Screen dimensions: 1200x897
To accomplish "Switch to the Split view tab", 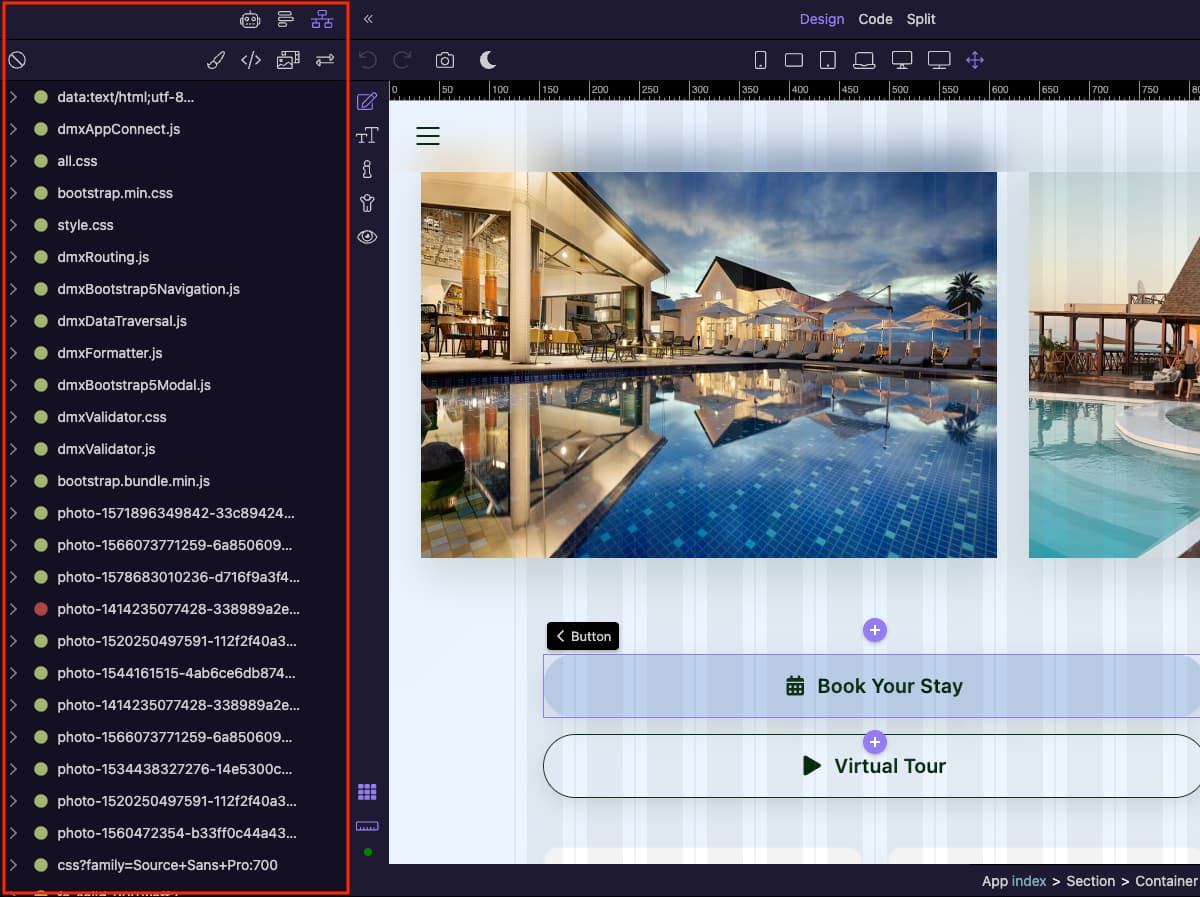I will [x=921, y=19].
